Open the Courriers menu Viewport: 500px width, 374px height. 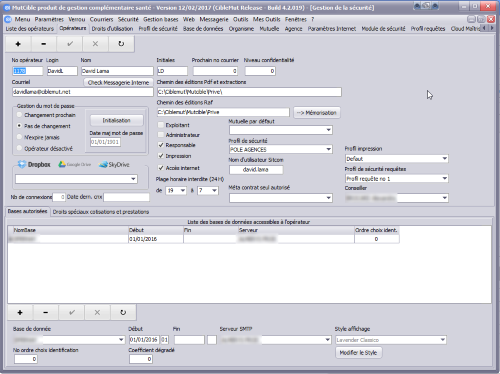[101, 19]
